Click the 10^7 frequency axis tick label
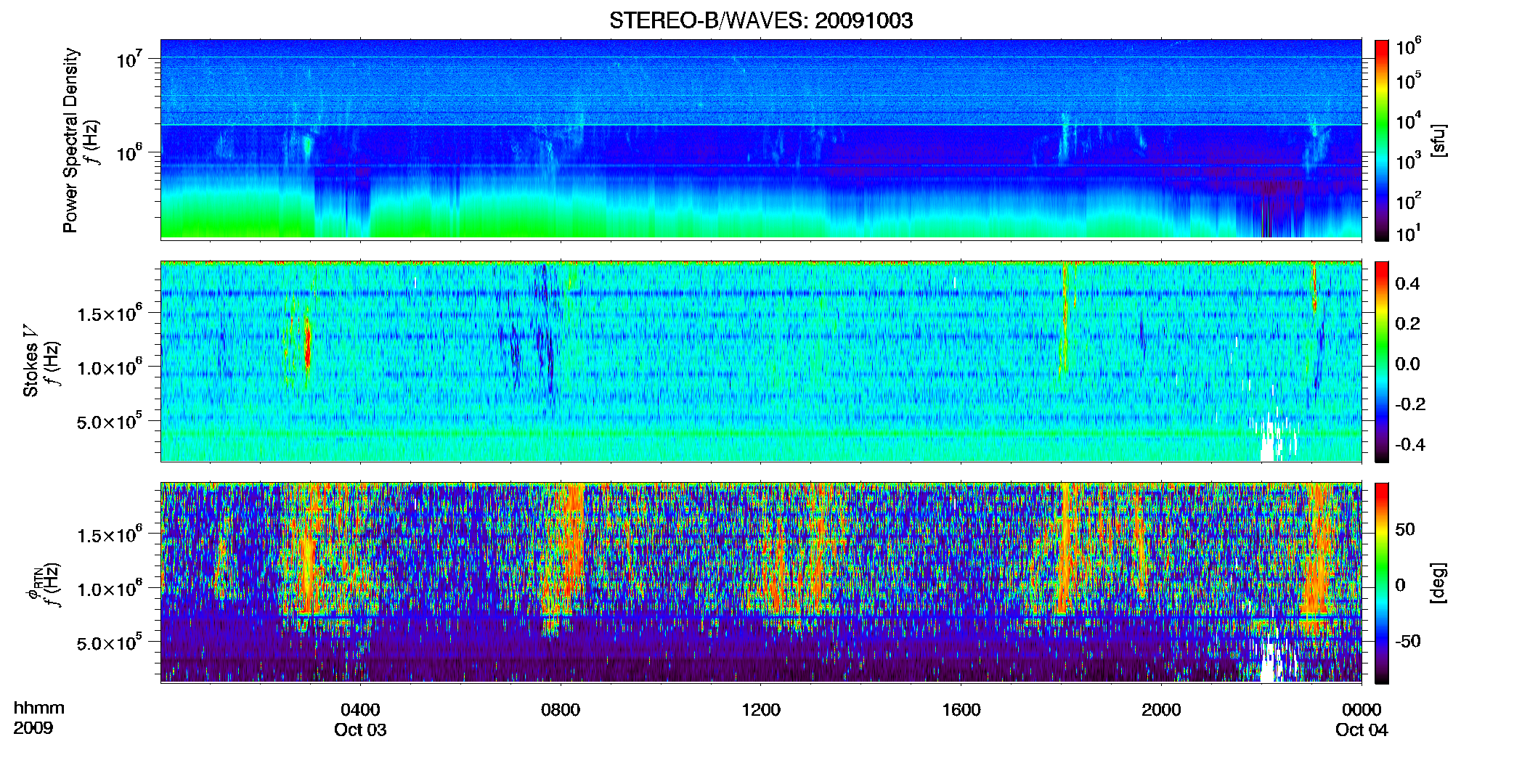Image resolution: width=1522 pixels, height=784 pixels. 130,60
